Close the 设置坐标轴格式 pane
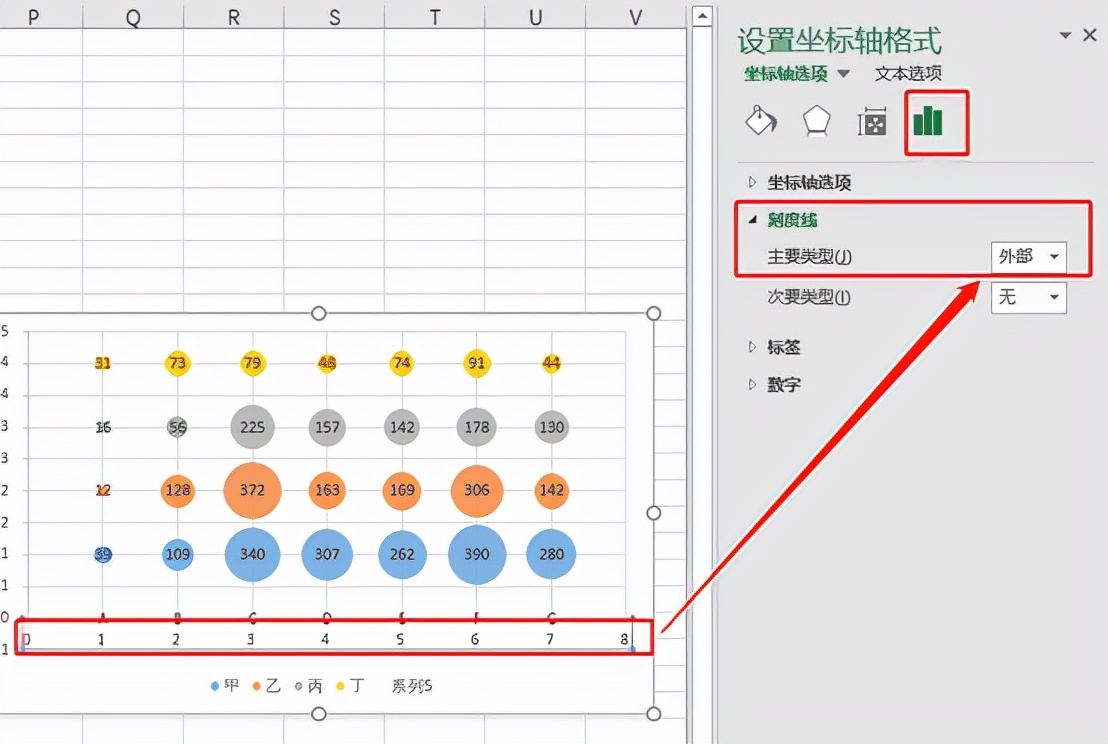 (1090, 34)
